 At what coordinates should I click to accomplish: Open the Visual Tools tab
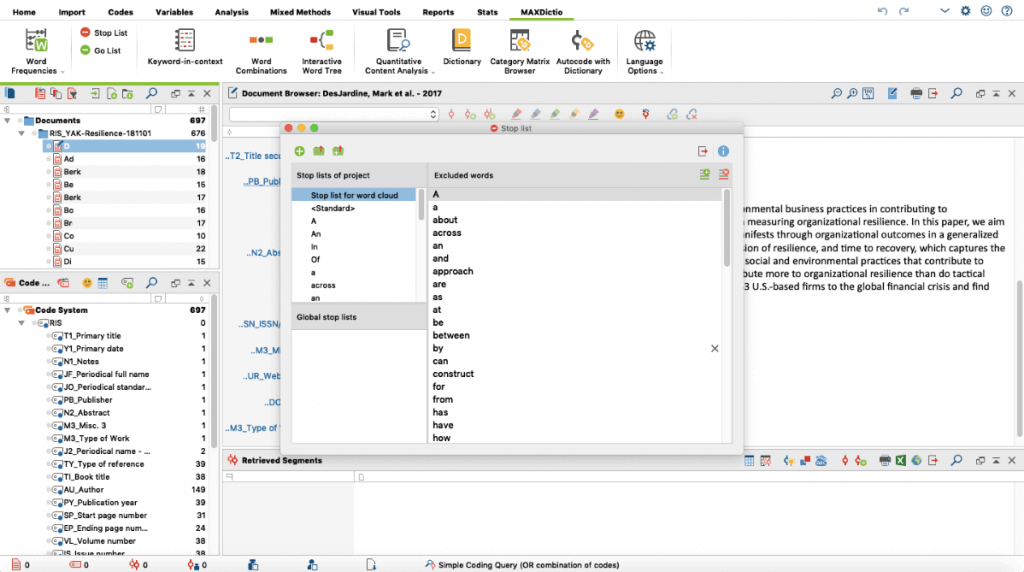(376, 12)
